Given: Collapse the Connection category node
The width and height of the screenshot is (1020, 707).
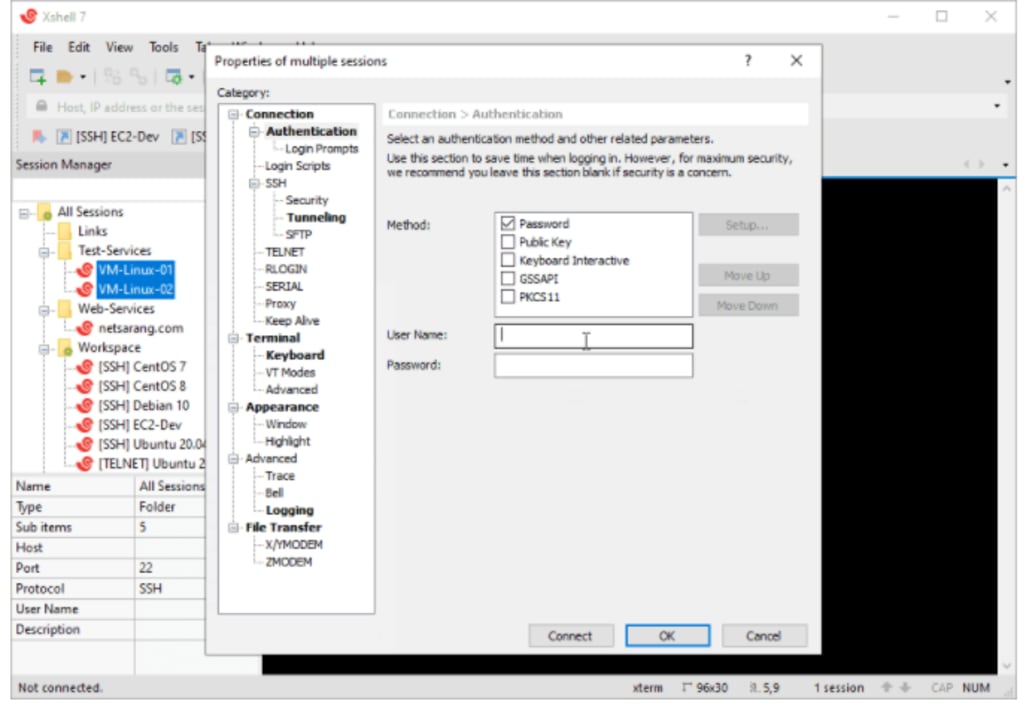Looking at the screenshot, I should tap(233, 114).
